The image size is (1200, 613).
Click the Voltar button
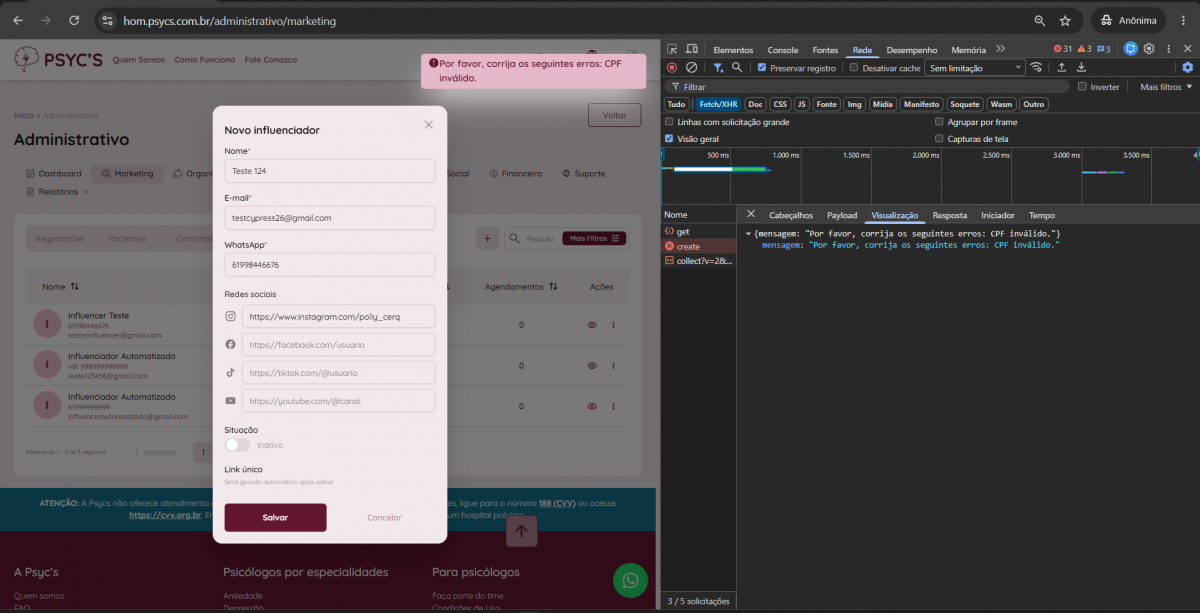(x=614, y=115)
